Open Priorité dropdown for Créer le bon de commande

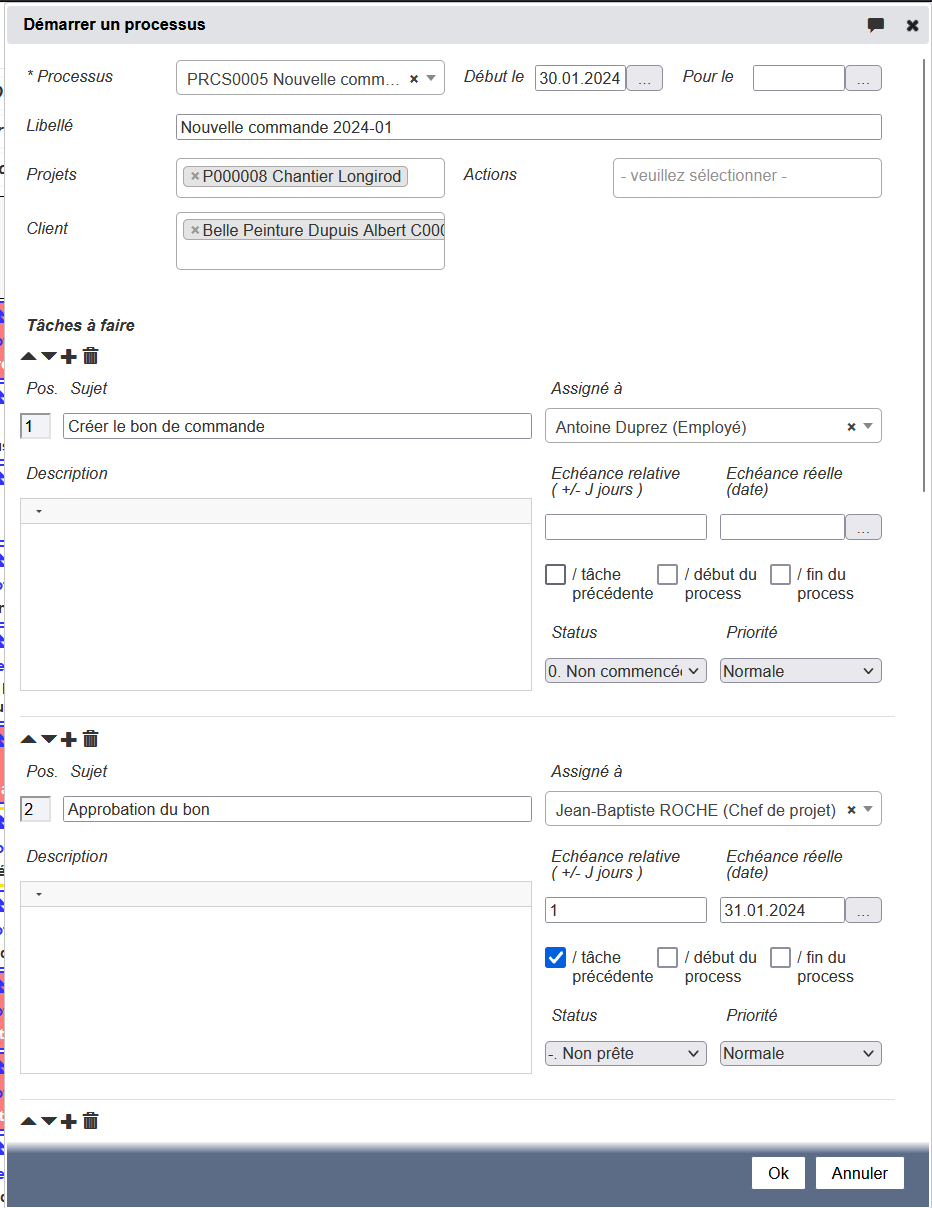800,671
